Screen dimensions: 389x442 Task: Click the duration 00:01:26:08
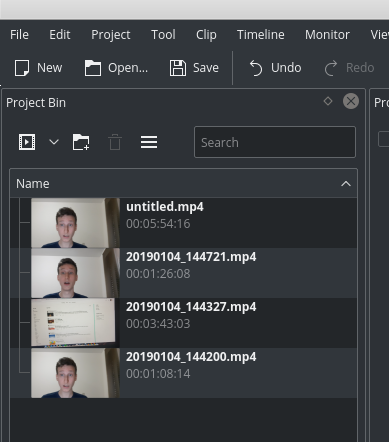(x=158, y=274)
